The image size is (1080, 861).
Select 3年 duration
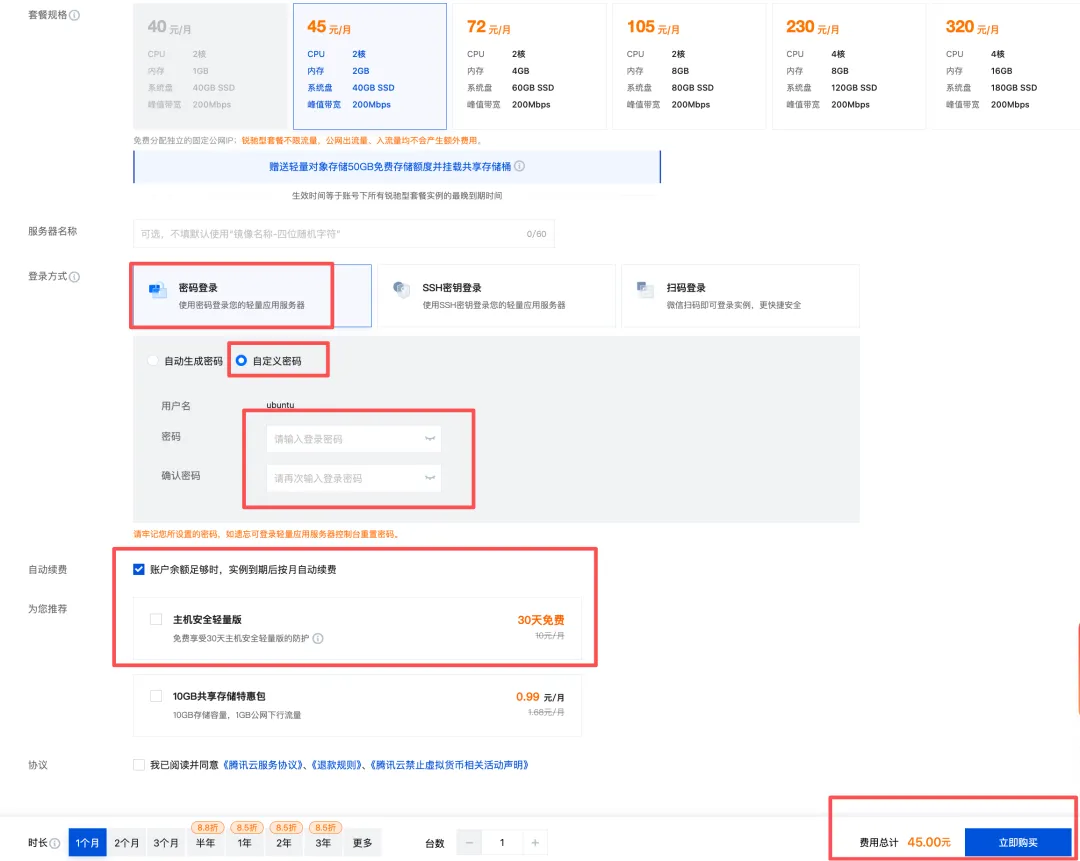[x=323, y=842]
